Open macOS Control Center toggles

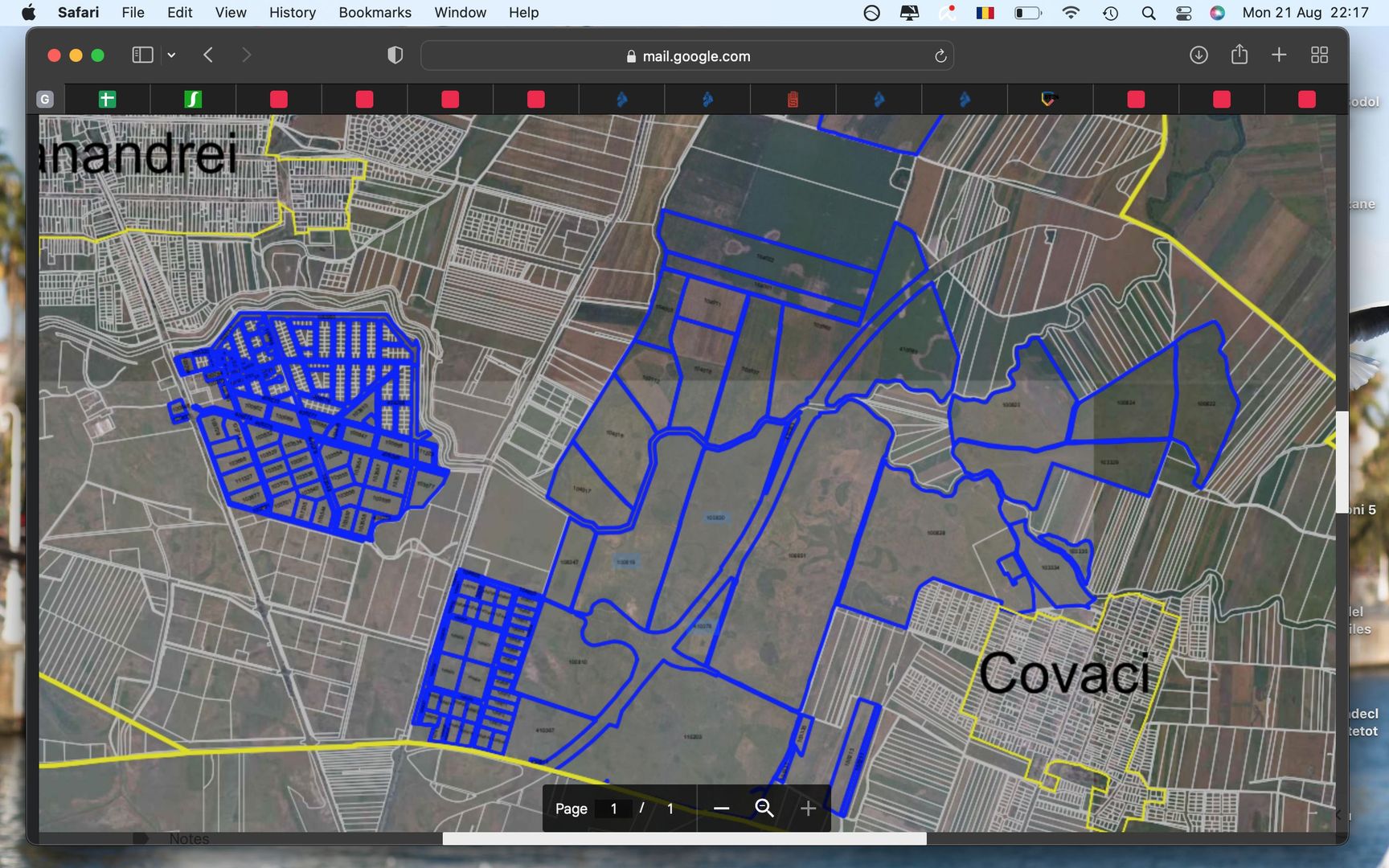click(1183, 13)
